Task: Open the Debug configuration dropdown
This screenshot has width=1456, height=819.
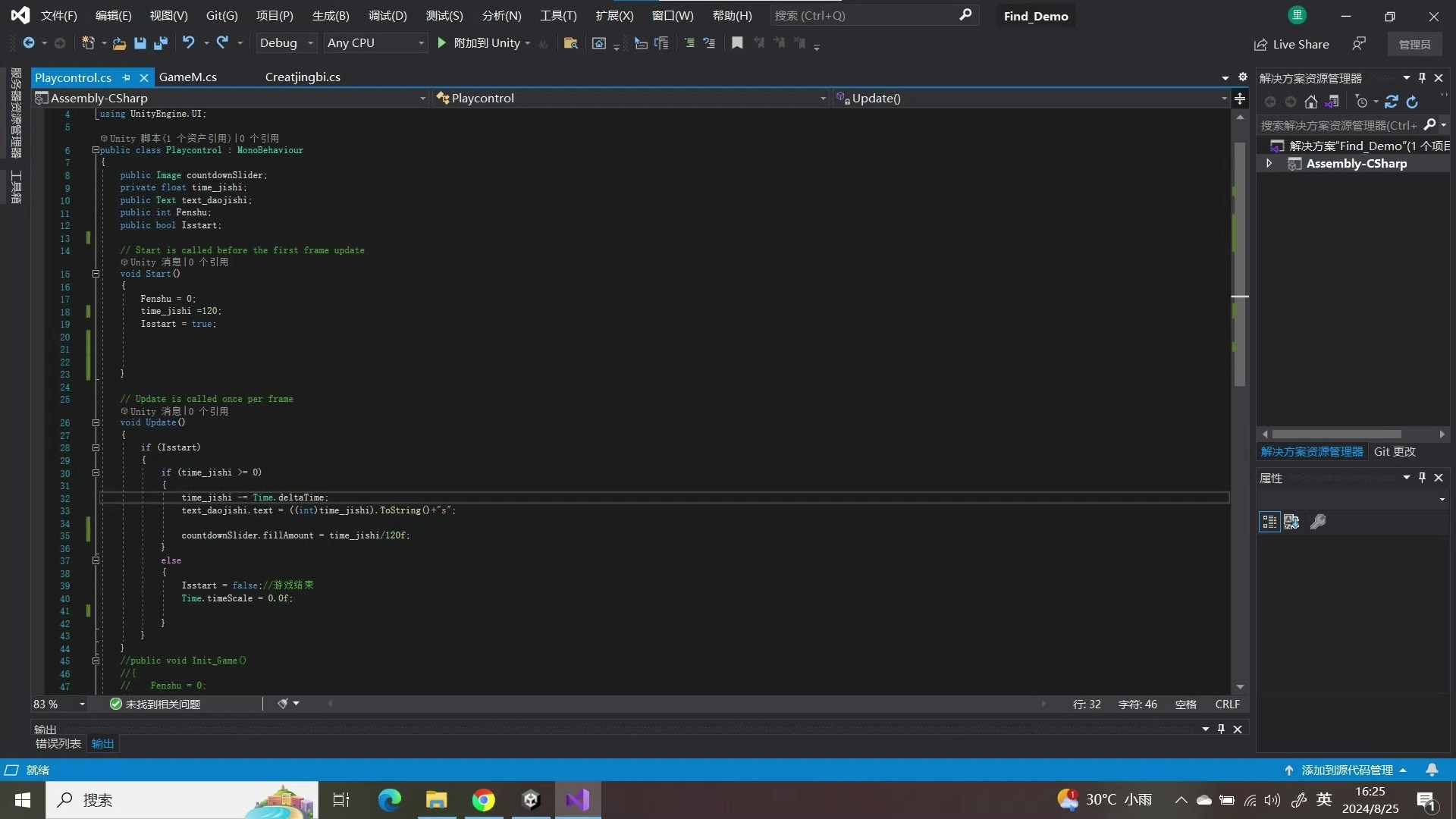Action: tap(287, 43)
